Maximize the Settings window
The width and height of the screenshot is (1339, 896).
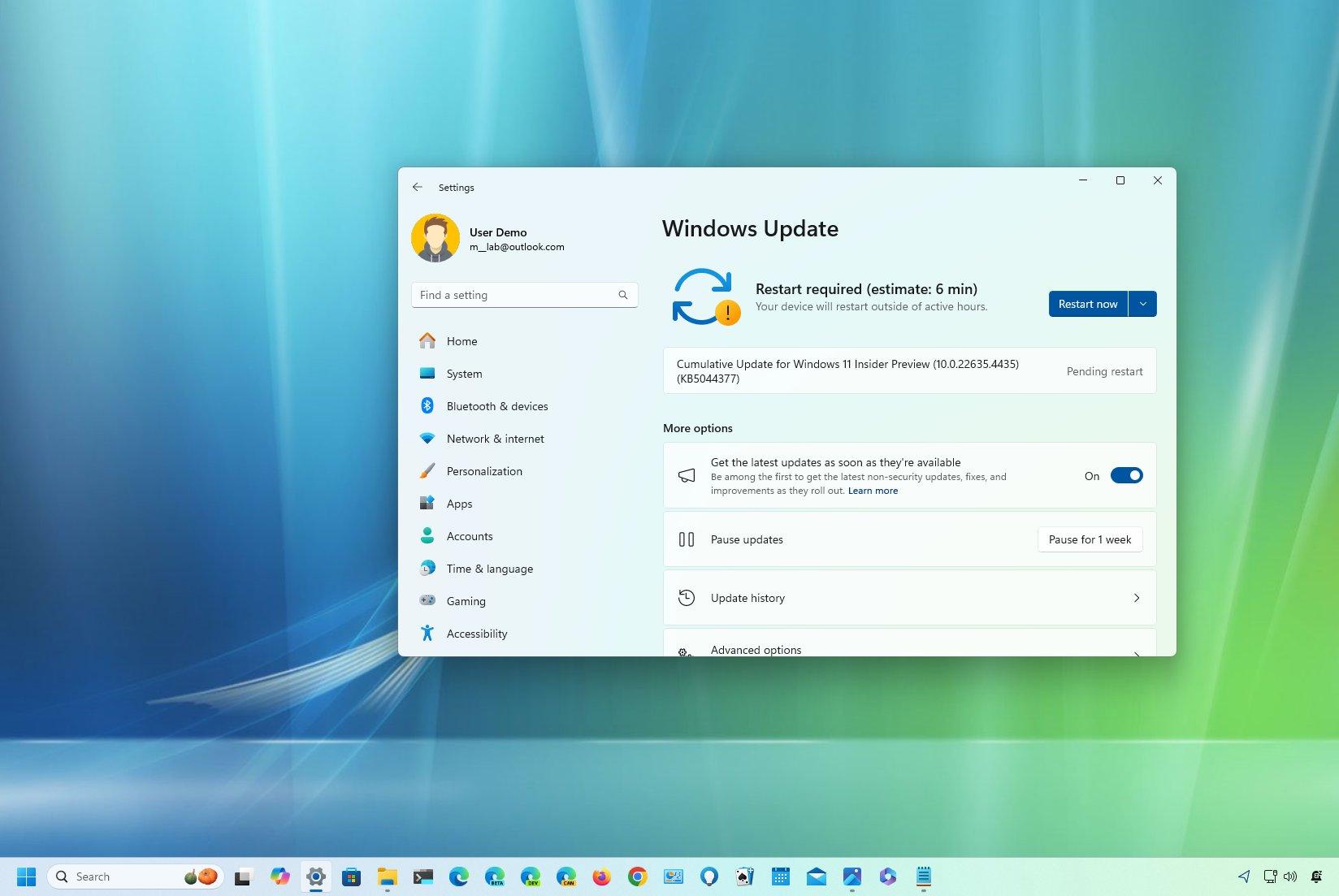[1120, 180]
